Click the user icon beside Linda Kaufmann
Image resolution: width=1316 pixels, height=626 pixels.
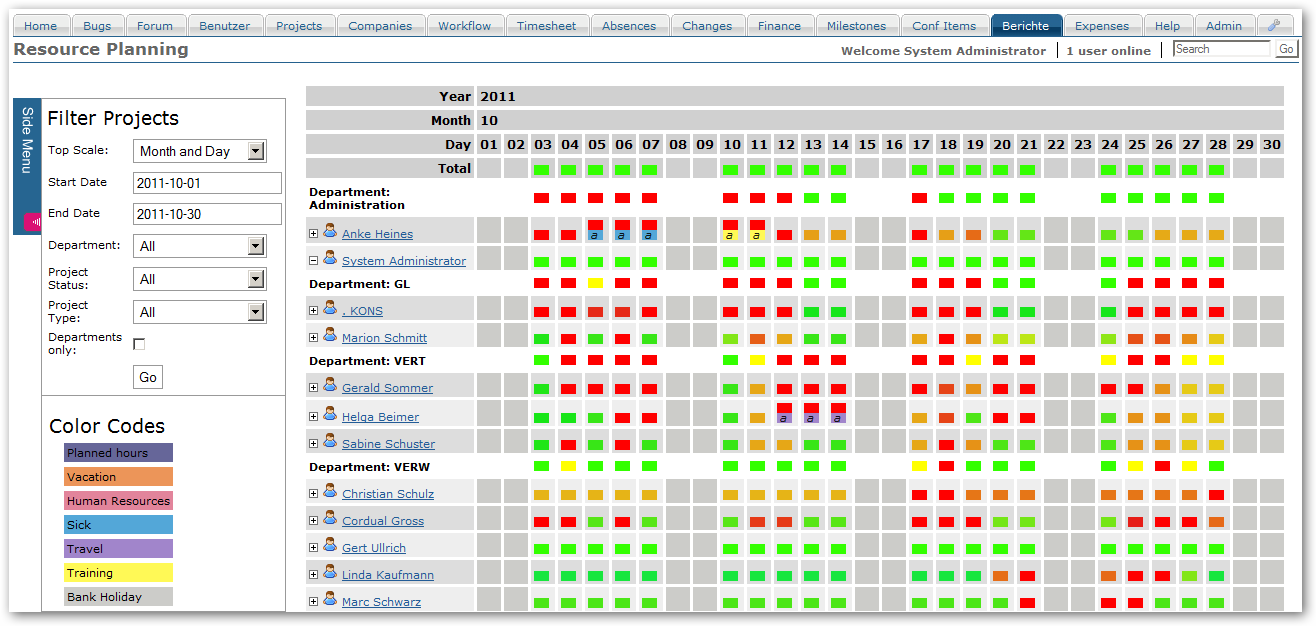[x=330, y=574]
